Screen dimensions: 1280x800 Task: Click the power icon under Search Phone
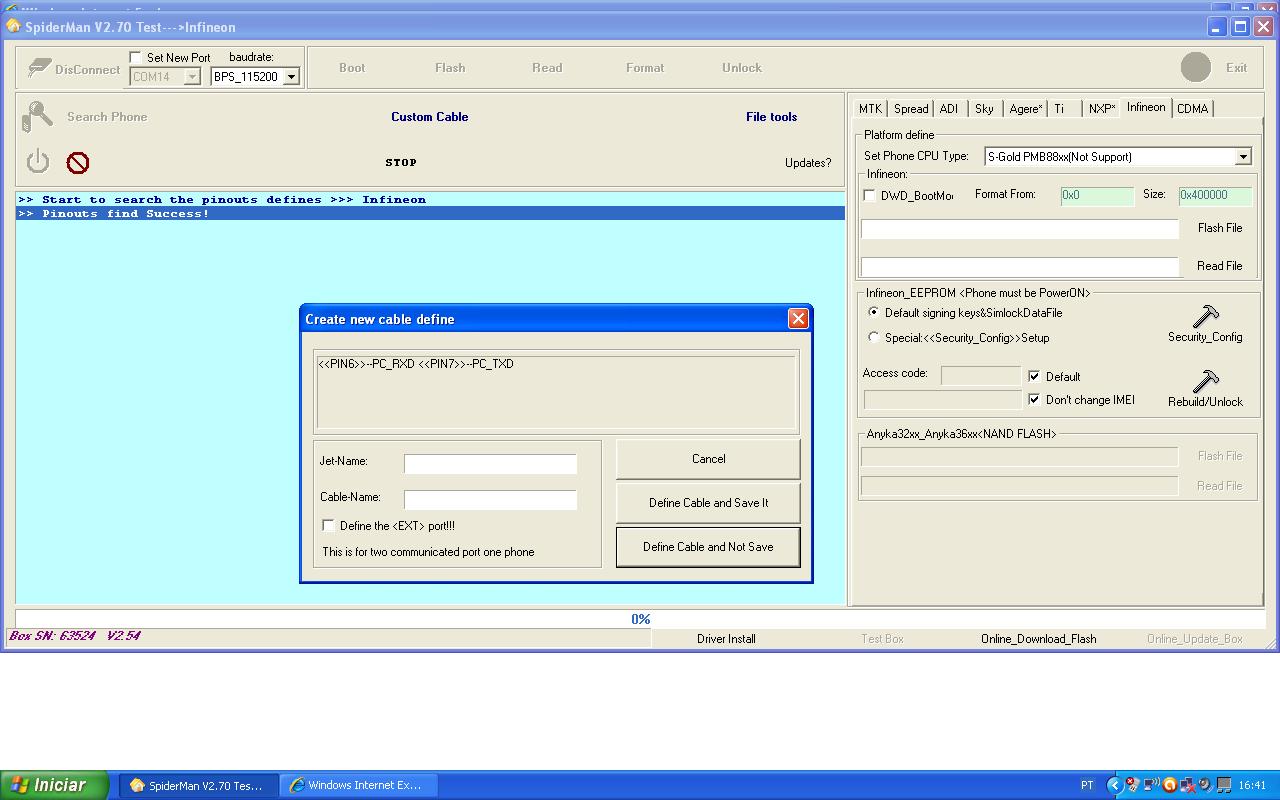click(38, 161)
